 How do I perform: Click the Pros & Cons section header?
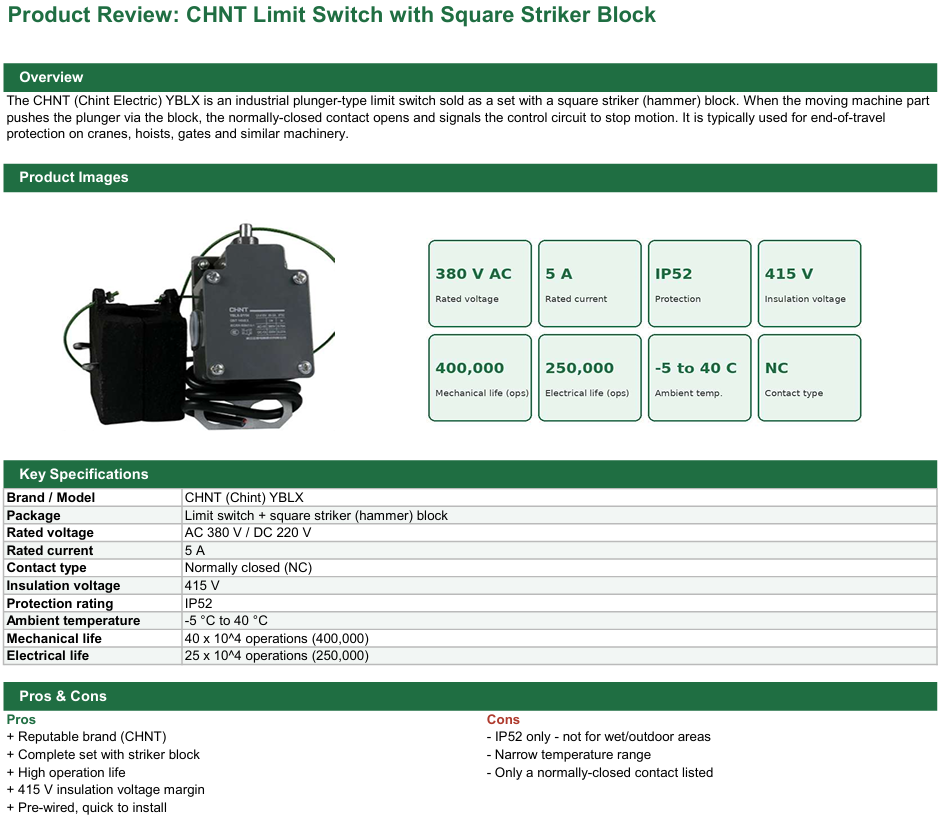click(x=470, y=696)
